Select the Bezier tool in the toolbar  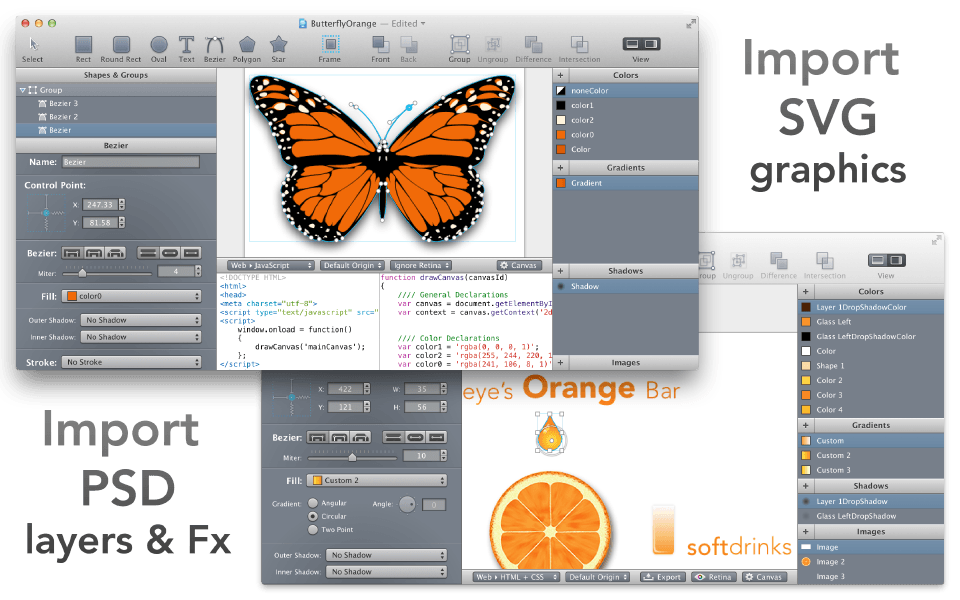click(214, 45)
